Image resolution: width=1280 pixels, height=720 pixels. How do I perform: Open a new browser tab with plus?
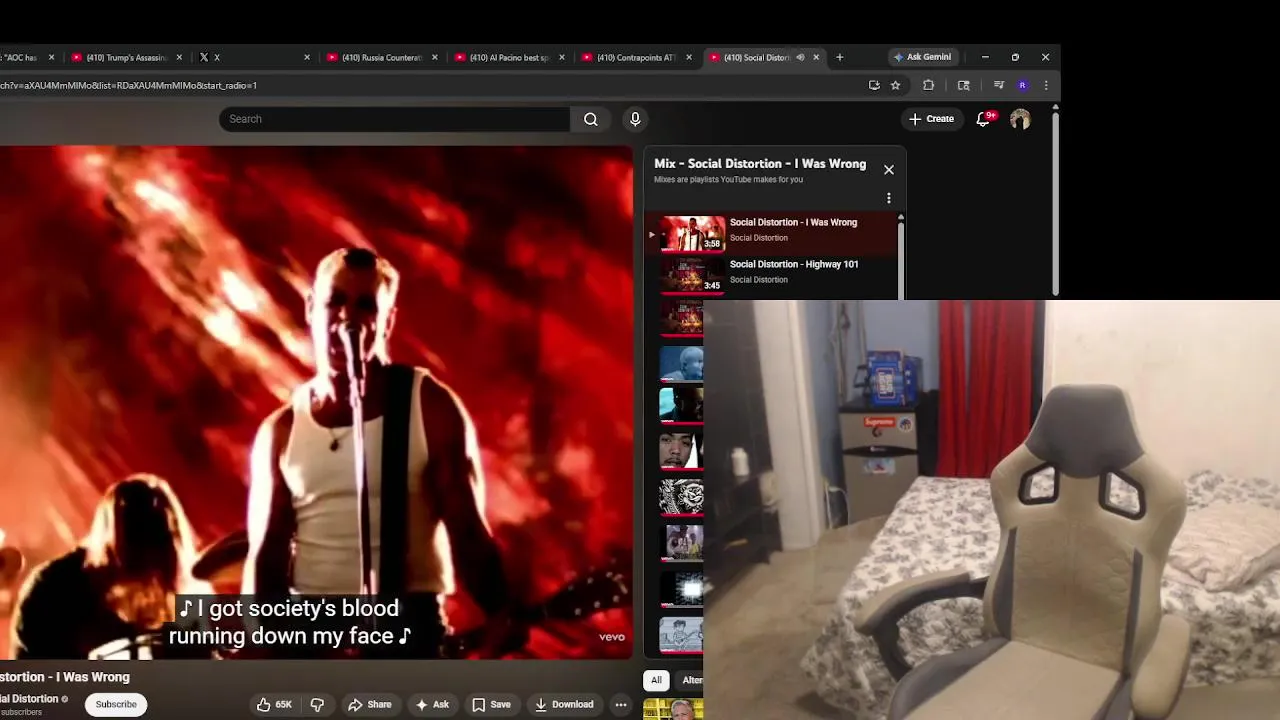tap(839, 57)
